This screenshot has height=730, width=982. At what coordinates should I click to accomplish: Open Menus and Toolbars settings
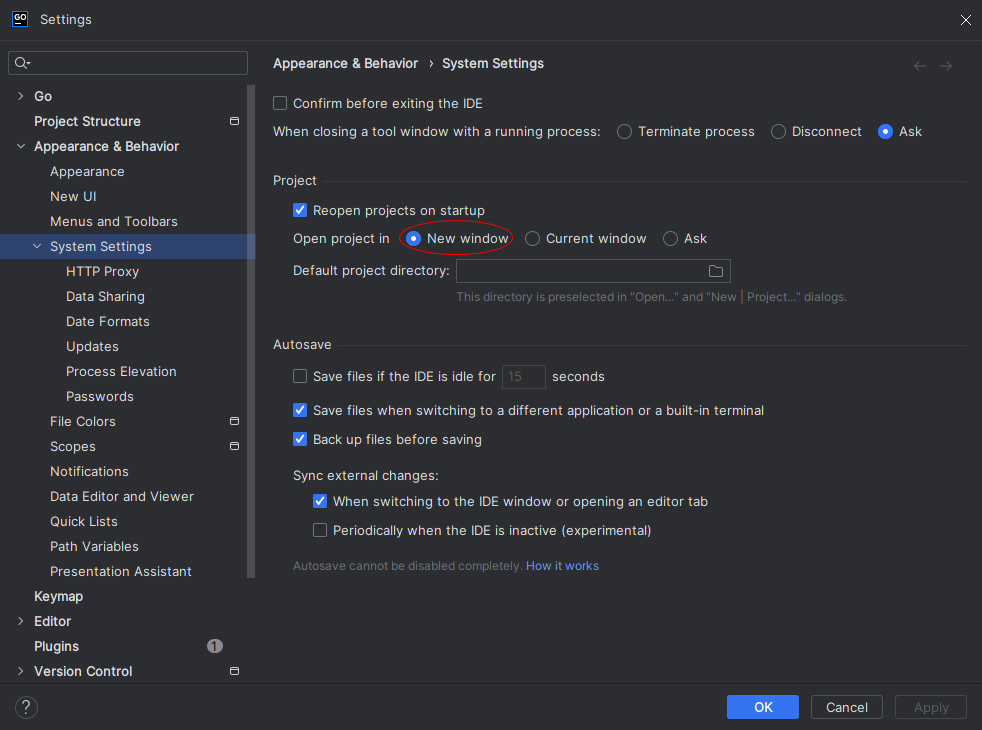pyautogui.click(x=113, y=222)
